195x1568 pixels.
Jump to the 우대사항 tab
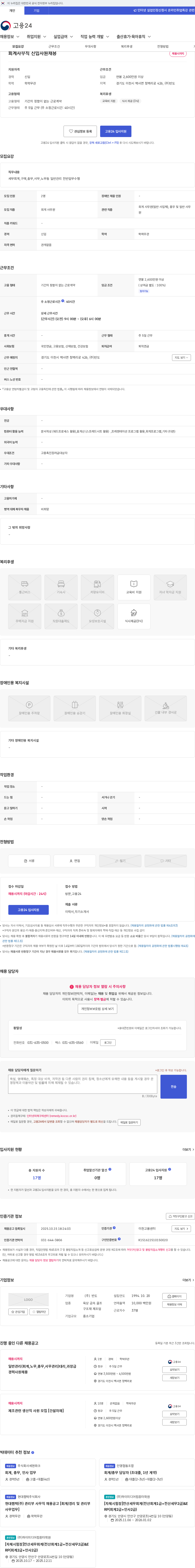(x=91, y=46)
